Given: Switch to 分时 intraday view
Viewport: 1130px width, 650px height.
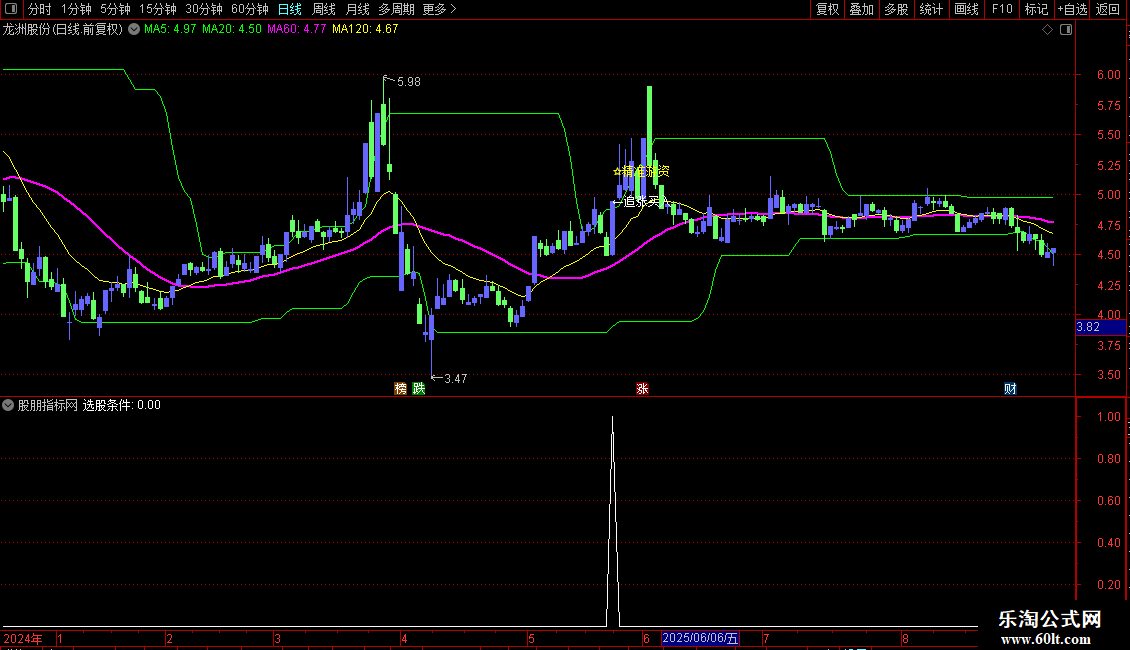Looking at the screenshot, I should pos(40,9).
